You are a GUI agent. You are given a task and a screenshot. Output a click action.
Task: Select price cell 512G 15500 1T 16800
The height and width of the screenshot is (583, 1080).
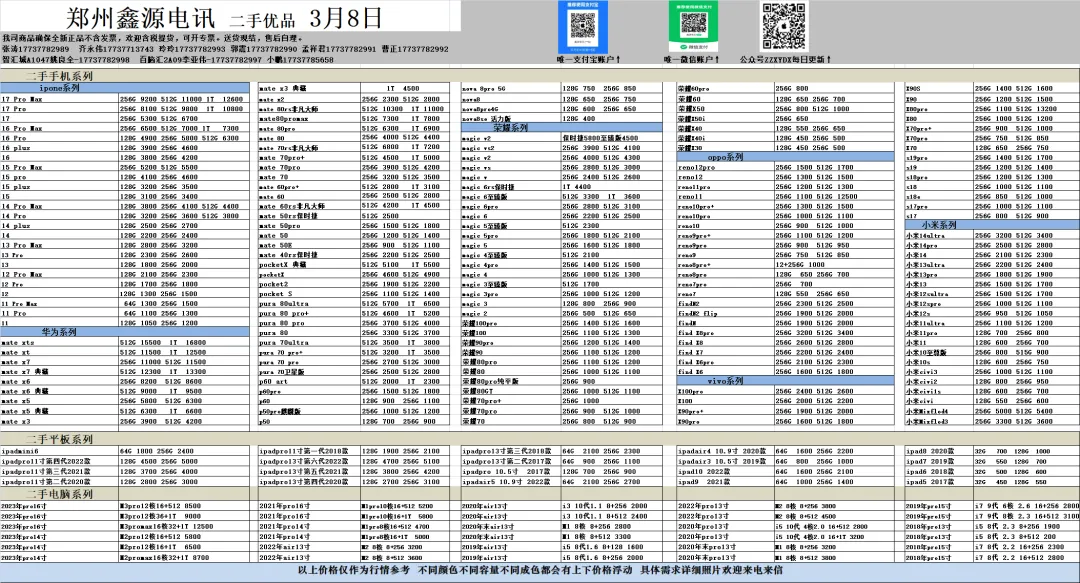coord(163,342)
